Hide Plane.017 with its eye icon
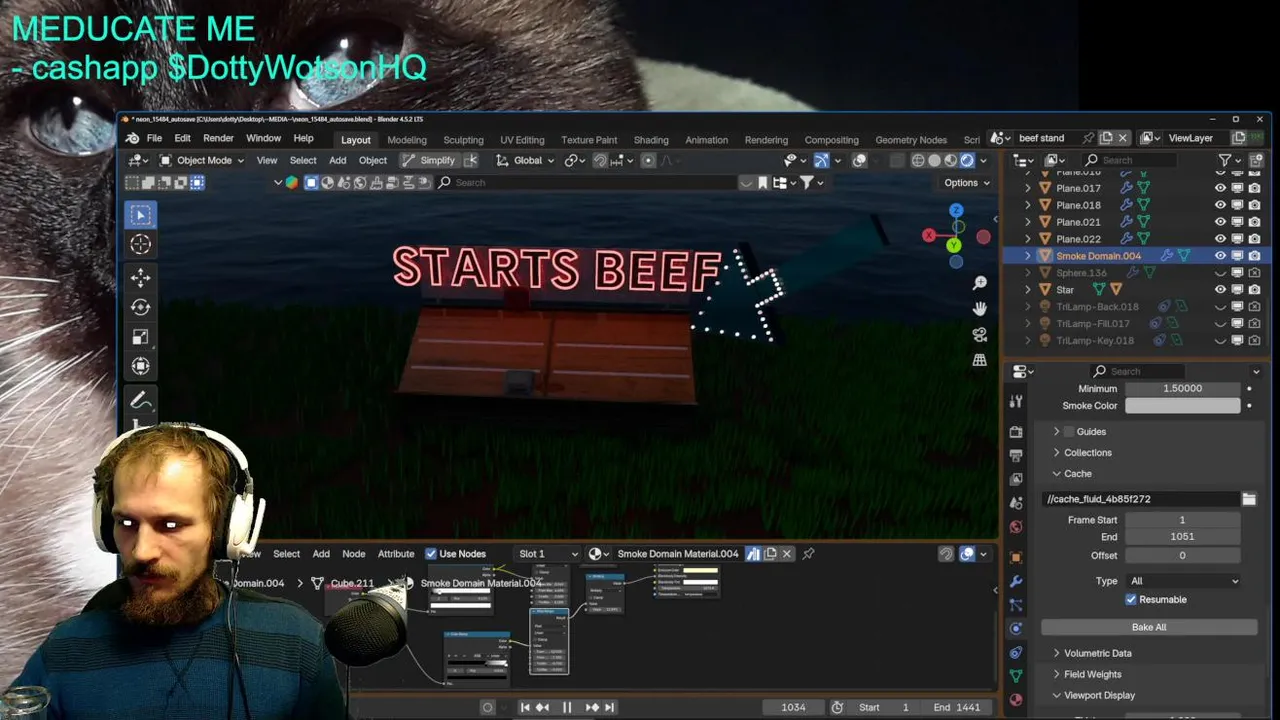The width and height of the screenshot is (1280, 720). point(1220,188)
